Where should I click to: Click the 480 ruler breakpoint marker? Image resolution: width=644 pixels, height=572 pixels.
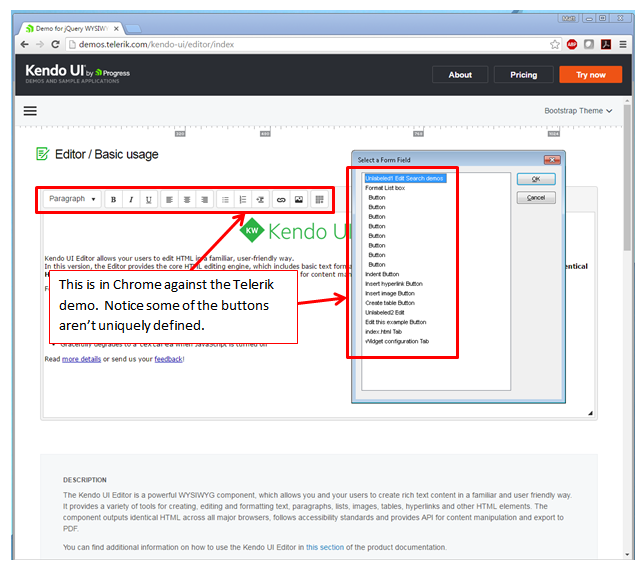265,134
